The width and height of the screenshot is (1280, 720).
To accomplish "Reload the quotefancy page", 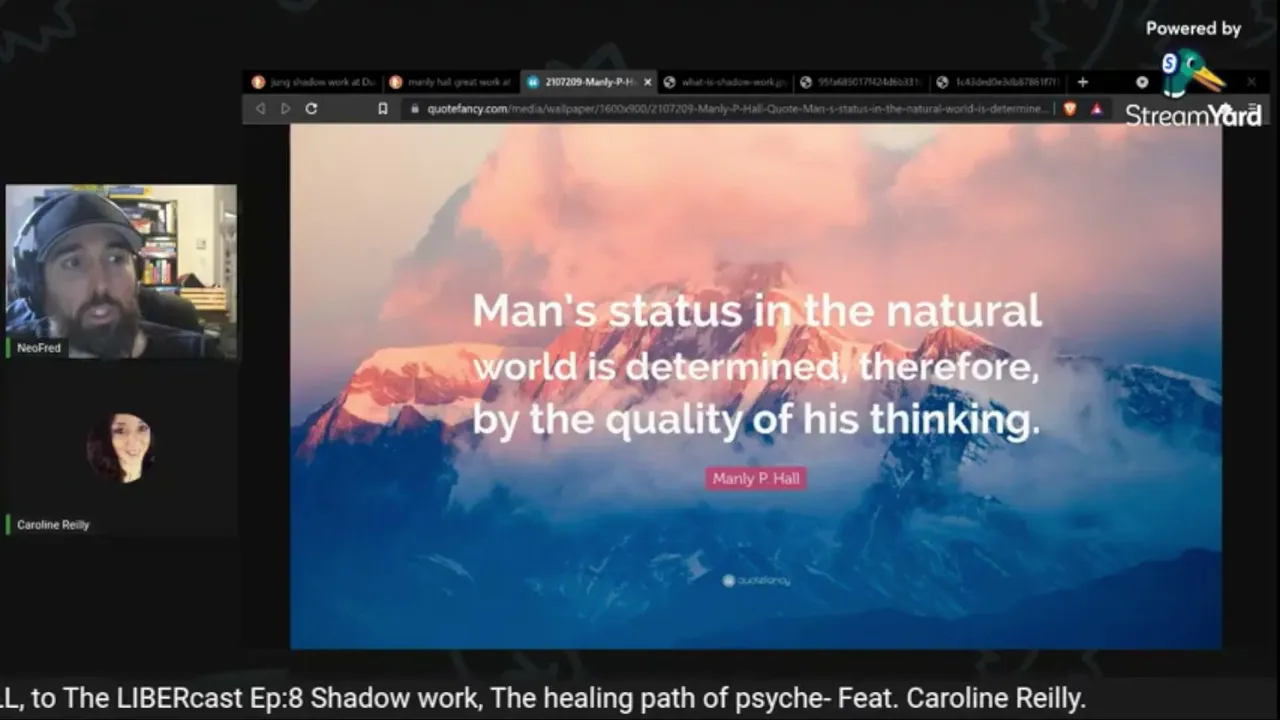I will tap(311, 109).
